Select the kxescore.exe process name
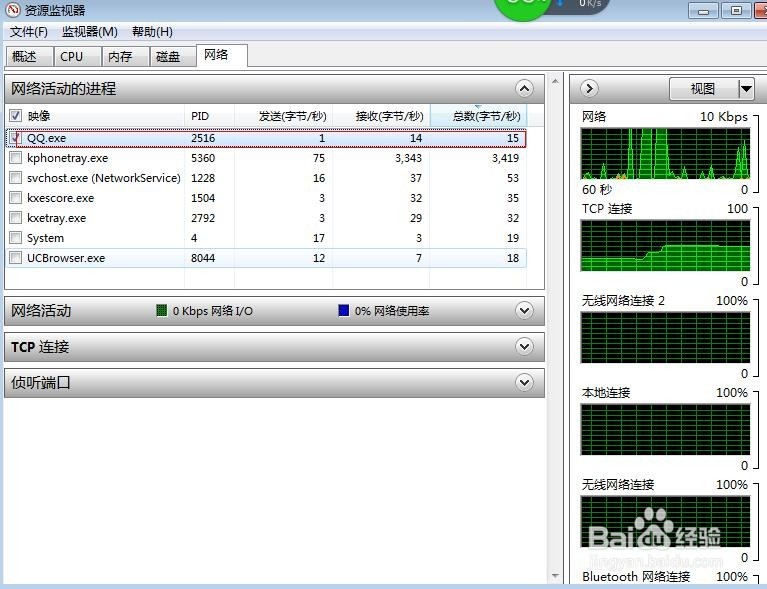Image resolution: width=767 pixels, height=589 pixels. click(61, 198)
